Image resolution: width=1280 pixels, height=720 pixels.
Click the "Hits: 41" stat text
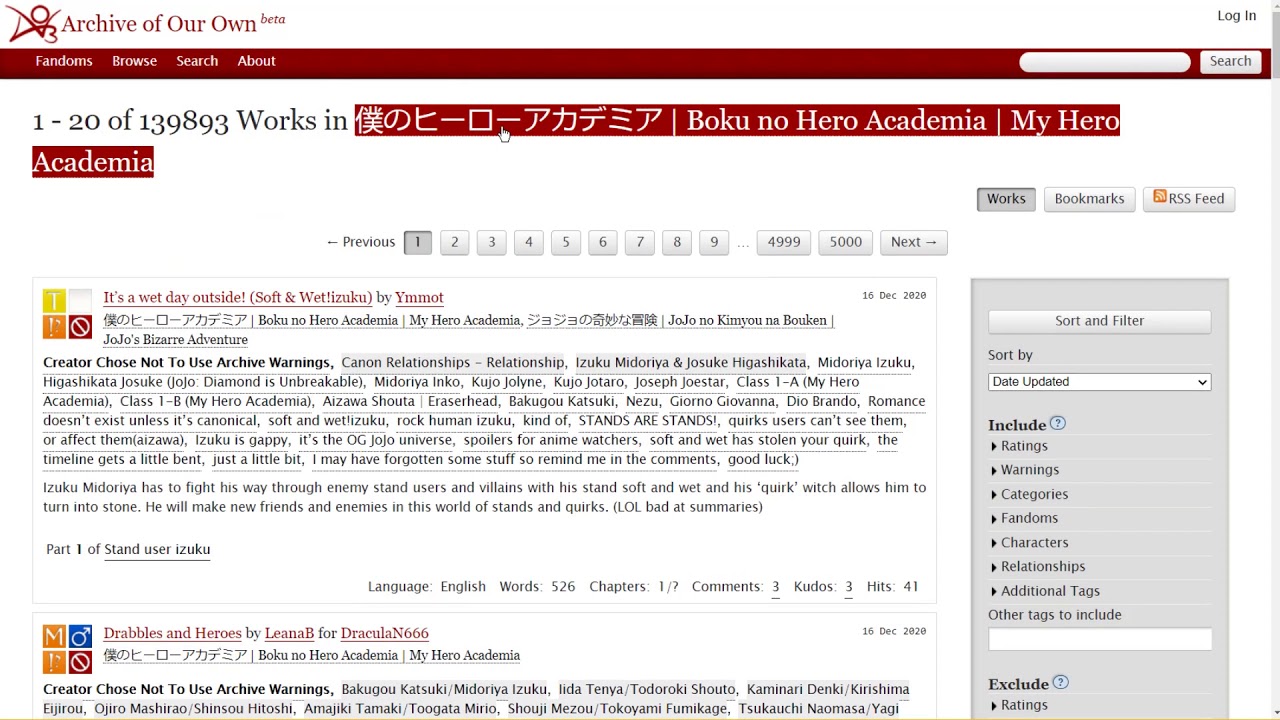coord(892,587)
